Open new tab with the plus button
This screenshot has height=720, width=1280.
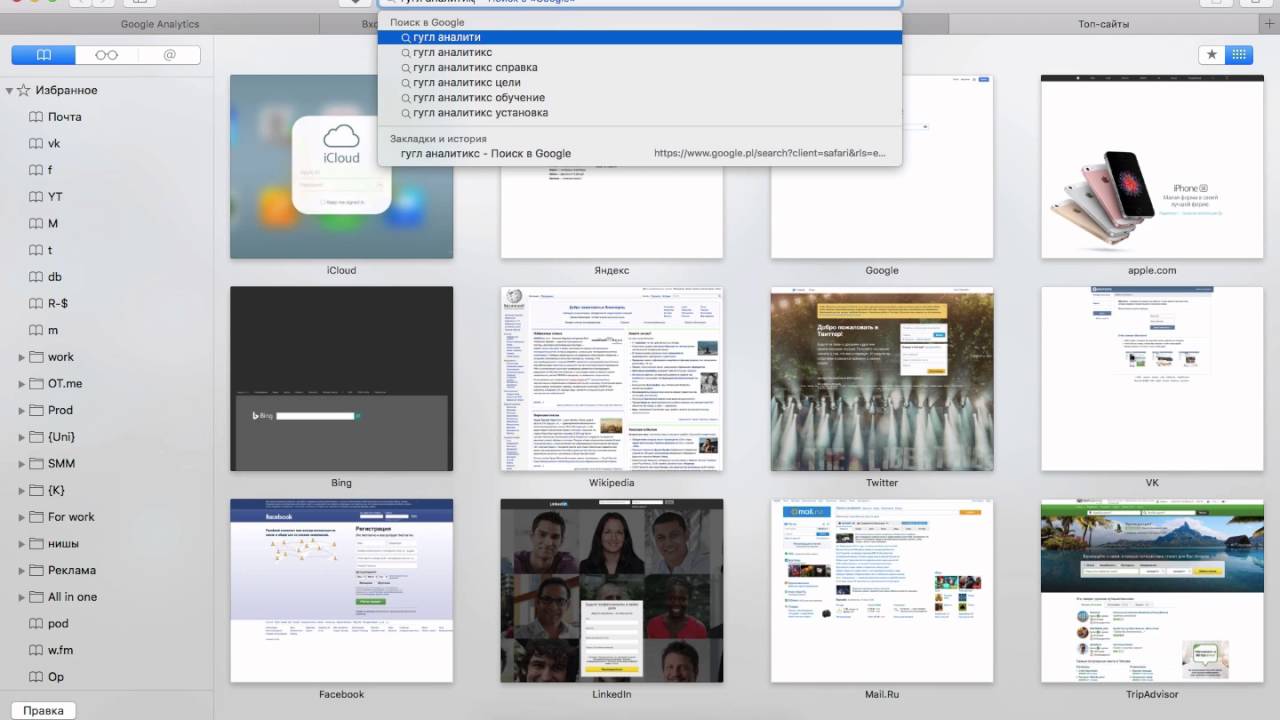1270,23
